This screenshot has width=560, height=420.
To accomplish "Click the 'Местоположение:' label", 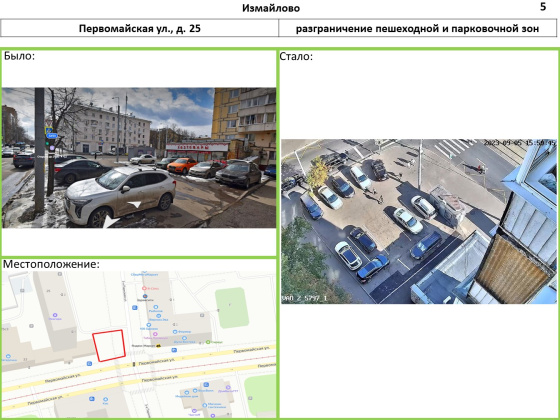I will [x=51, y=264].
